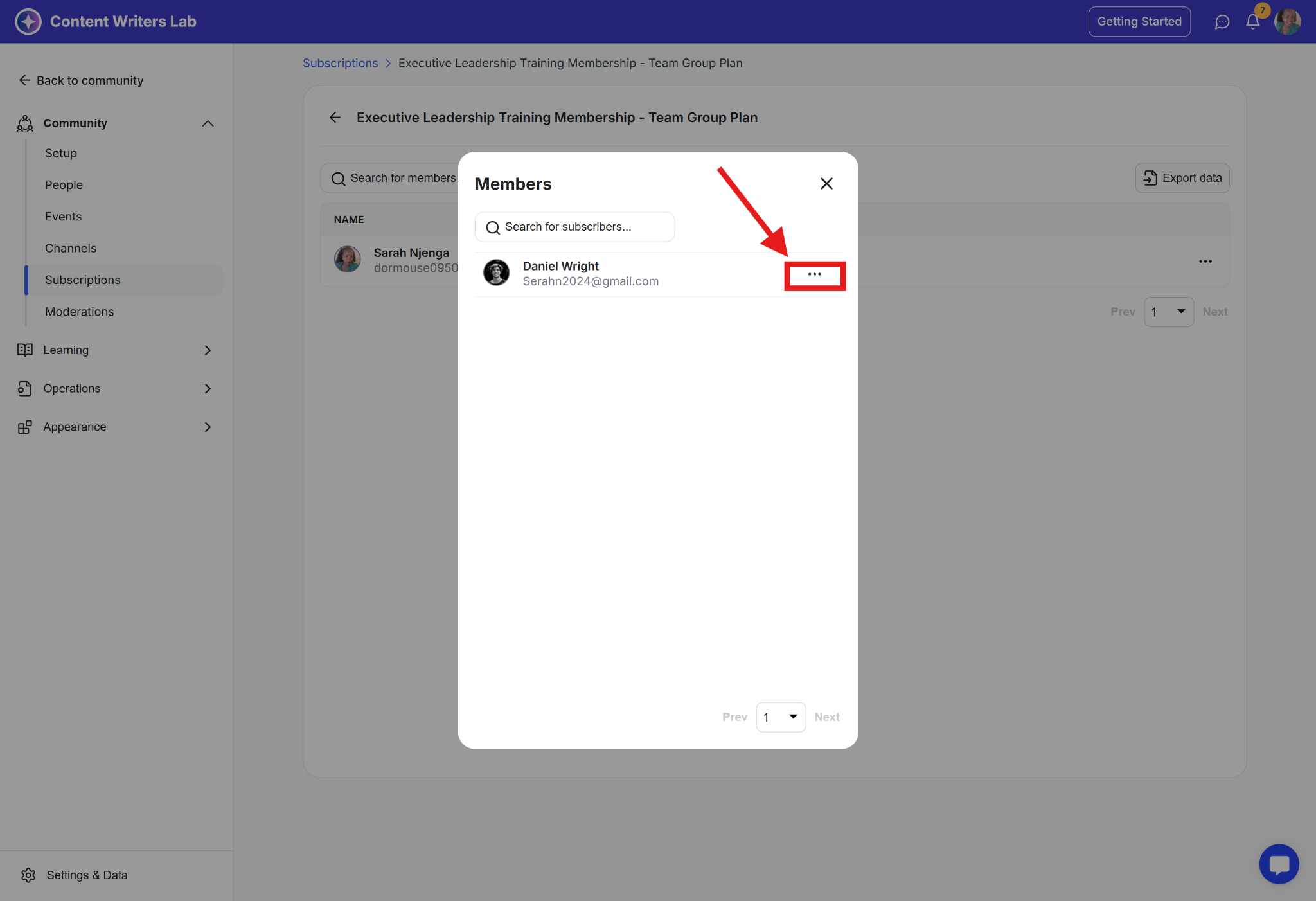Open the support chat bubble widget

tap(1279, 864)
